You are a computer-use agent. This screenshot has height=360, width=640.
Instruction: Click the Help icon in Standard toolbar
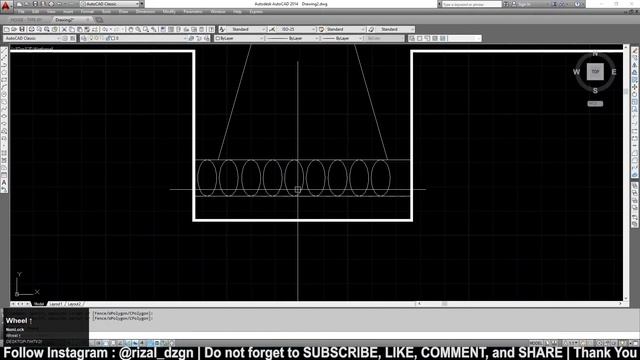(x=211, y=29)
